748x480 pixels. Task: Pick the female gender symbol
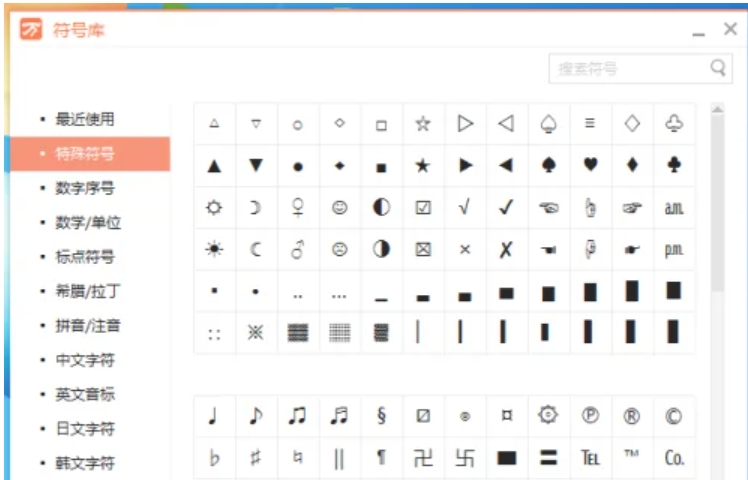(x=297, y=208)
